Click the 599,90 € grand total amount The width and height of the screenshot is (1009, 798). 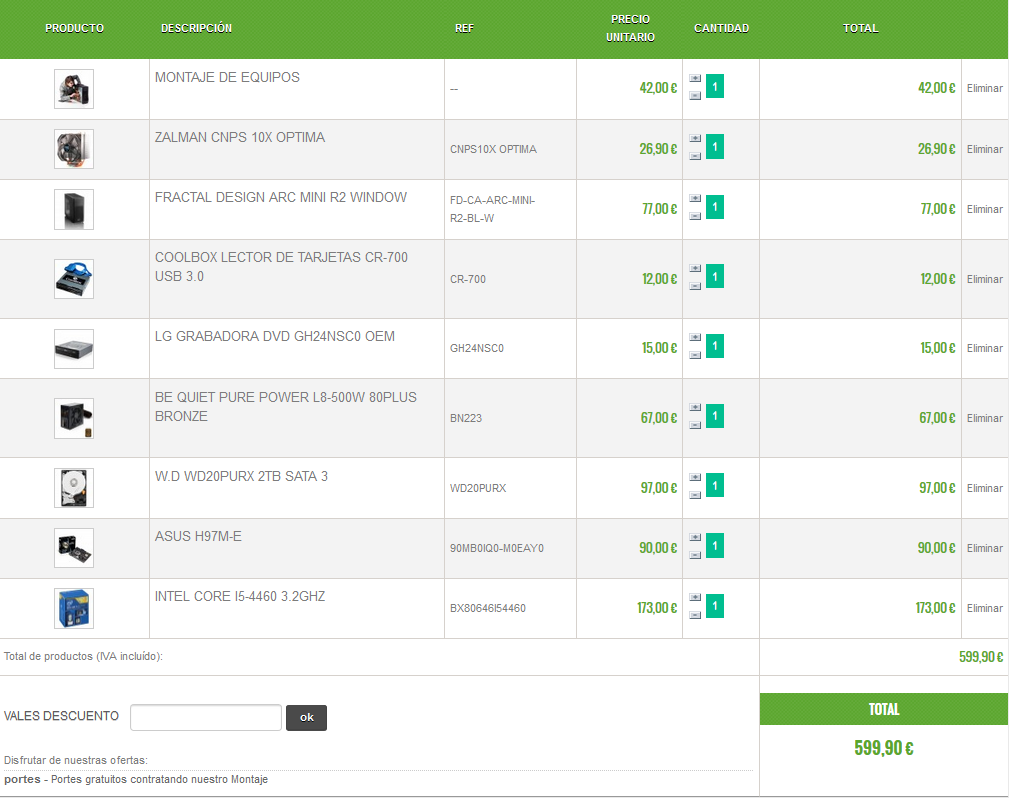tap(884, 748)
